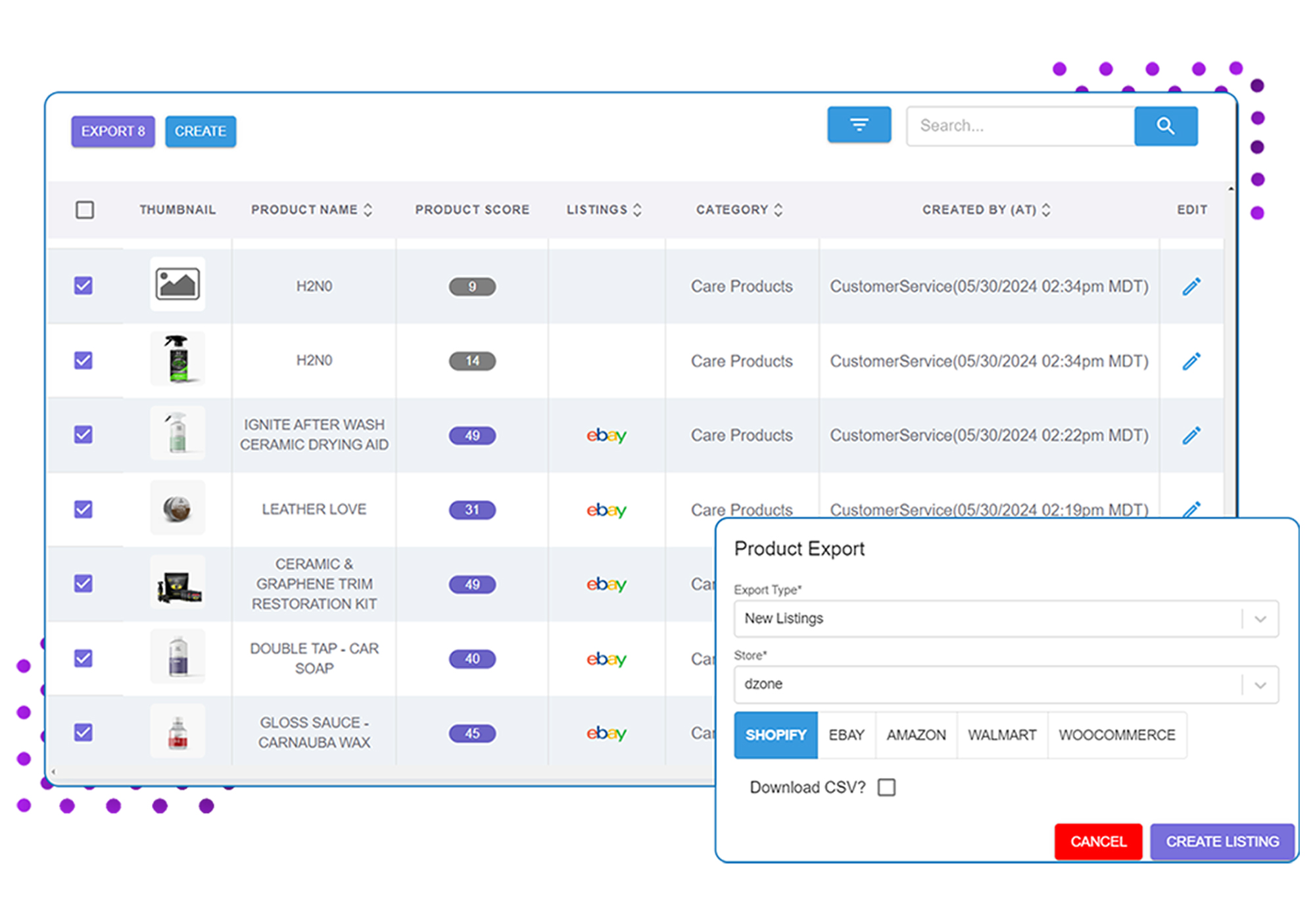The width and height of the screenshot is (1315, 924).
Task: Sort listings column using its arrows
Action: 637,210
